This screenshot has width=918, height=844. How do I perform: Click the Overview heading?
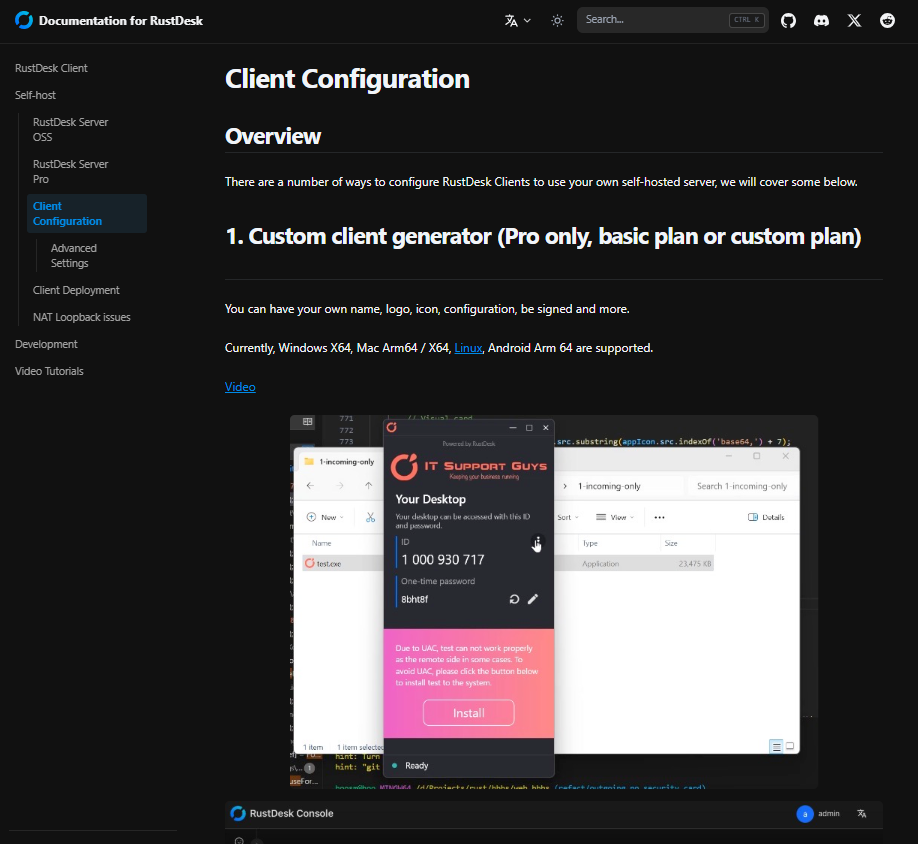point(273,136)
